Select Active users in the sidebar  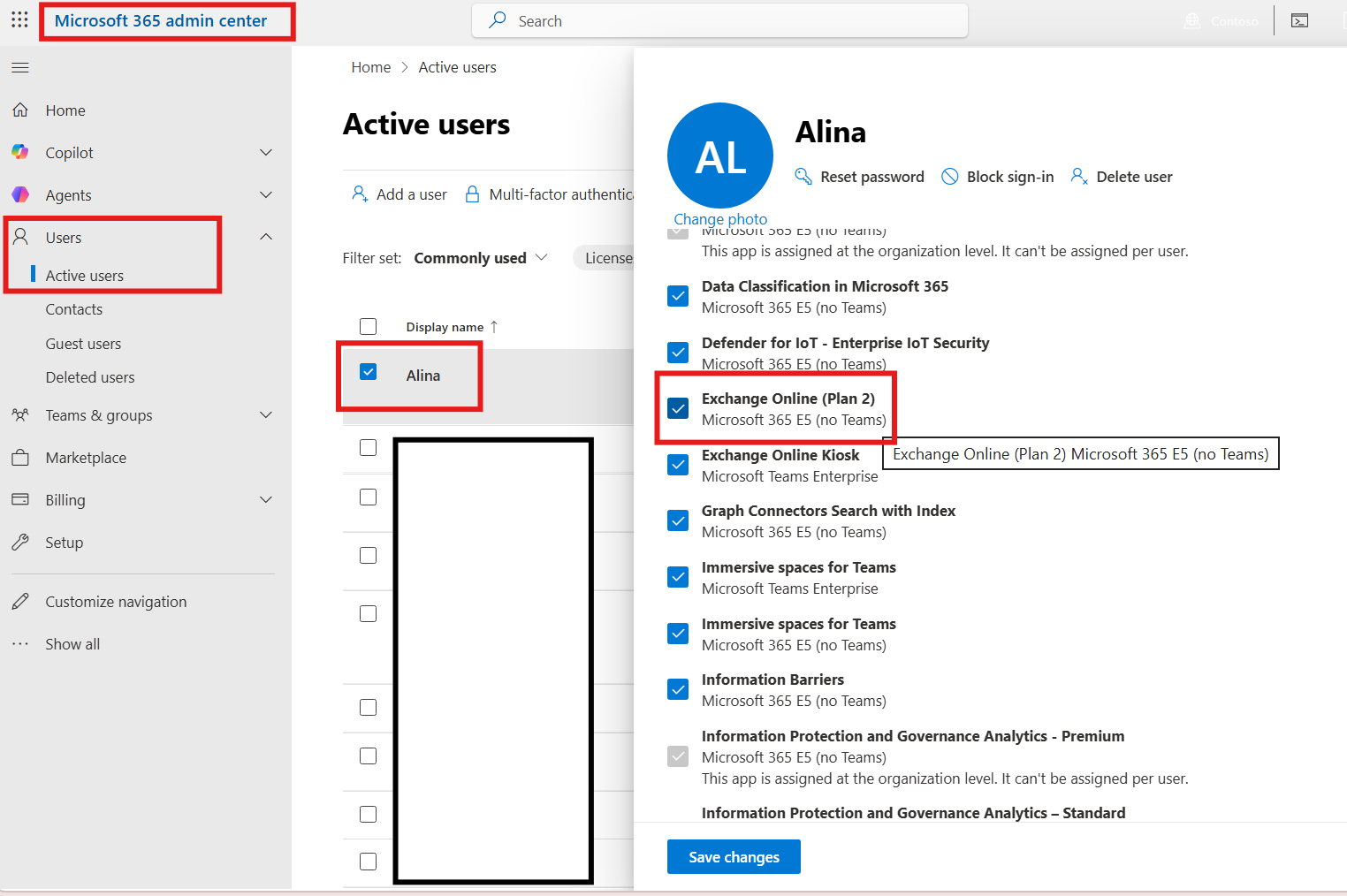click(84, 276)
